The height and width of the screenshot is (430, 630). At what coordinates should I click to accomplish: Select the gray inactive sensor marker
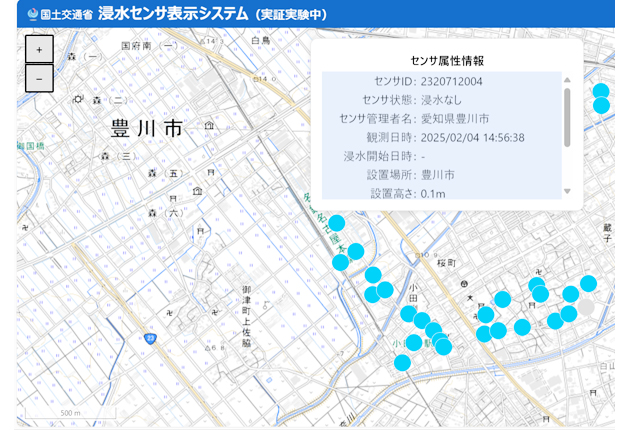point(586,307)
